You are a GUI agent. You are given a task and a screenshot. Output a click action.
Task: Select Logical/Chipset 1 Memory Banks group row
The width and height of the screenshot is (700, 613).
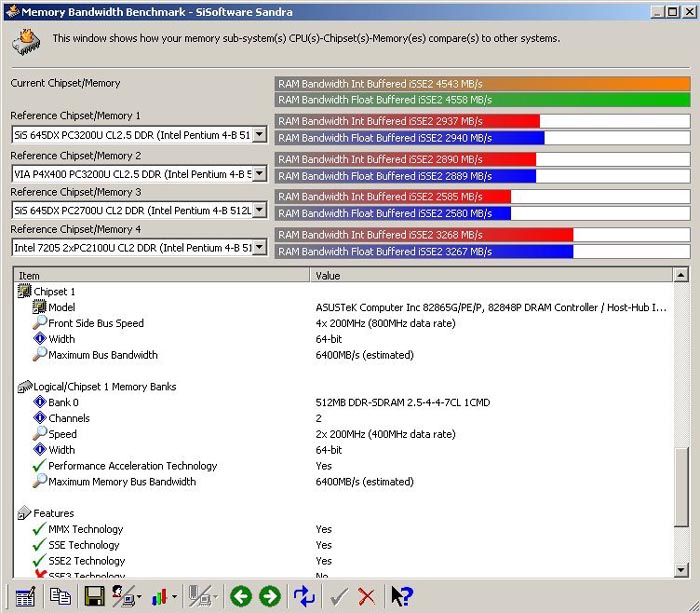(344, 387)
